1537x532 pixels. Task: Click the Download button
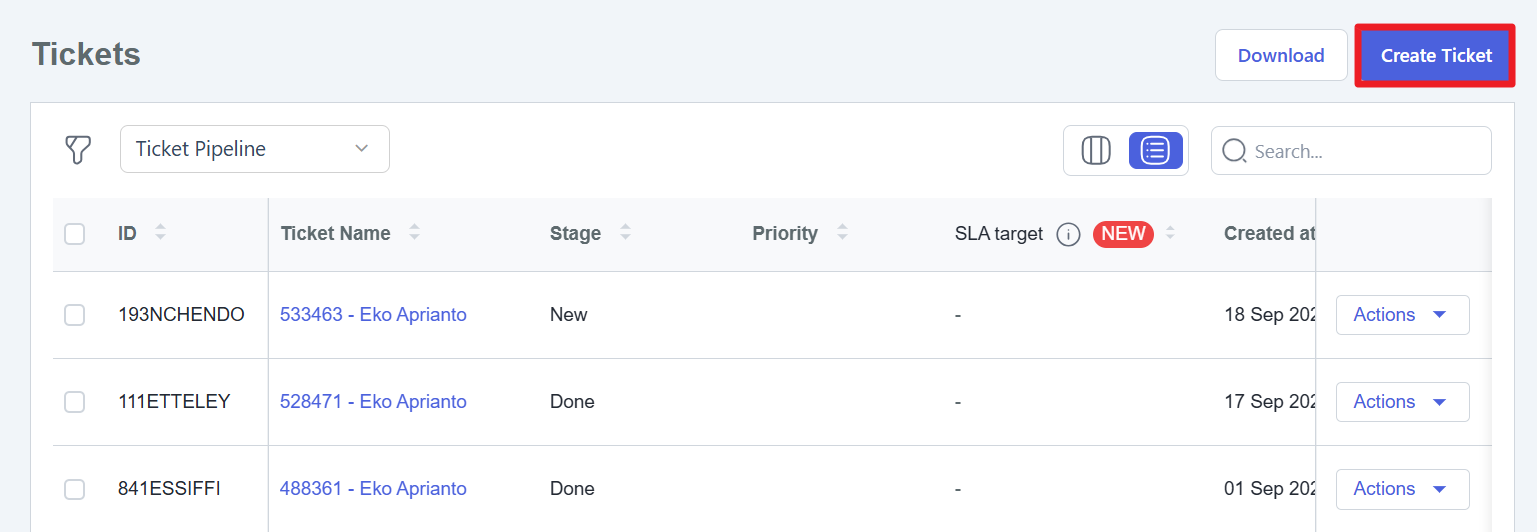pos(1280,56)
